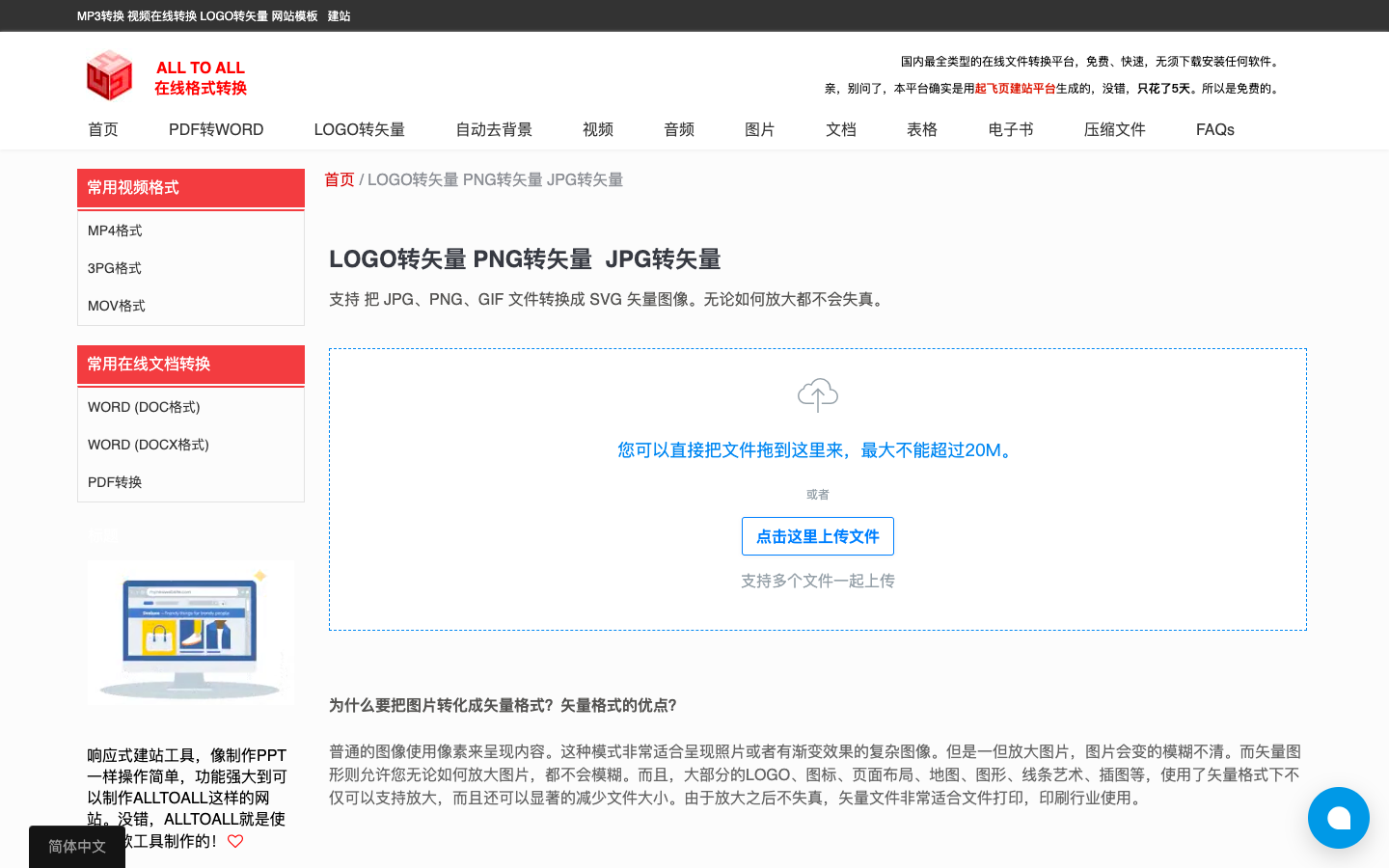This screenshot has width=1389, height=868.
Task: Open the blue chat bubble widget
Action: click(x=1338, y=818)
